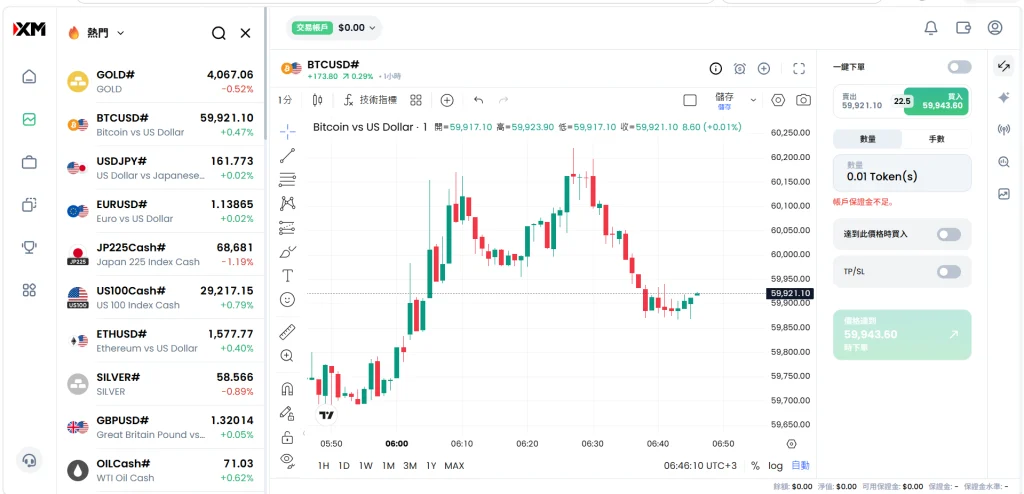
Task: Open the notifications bell
Action: coord(931,27)
